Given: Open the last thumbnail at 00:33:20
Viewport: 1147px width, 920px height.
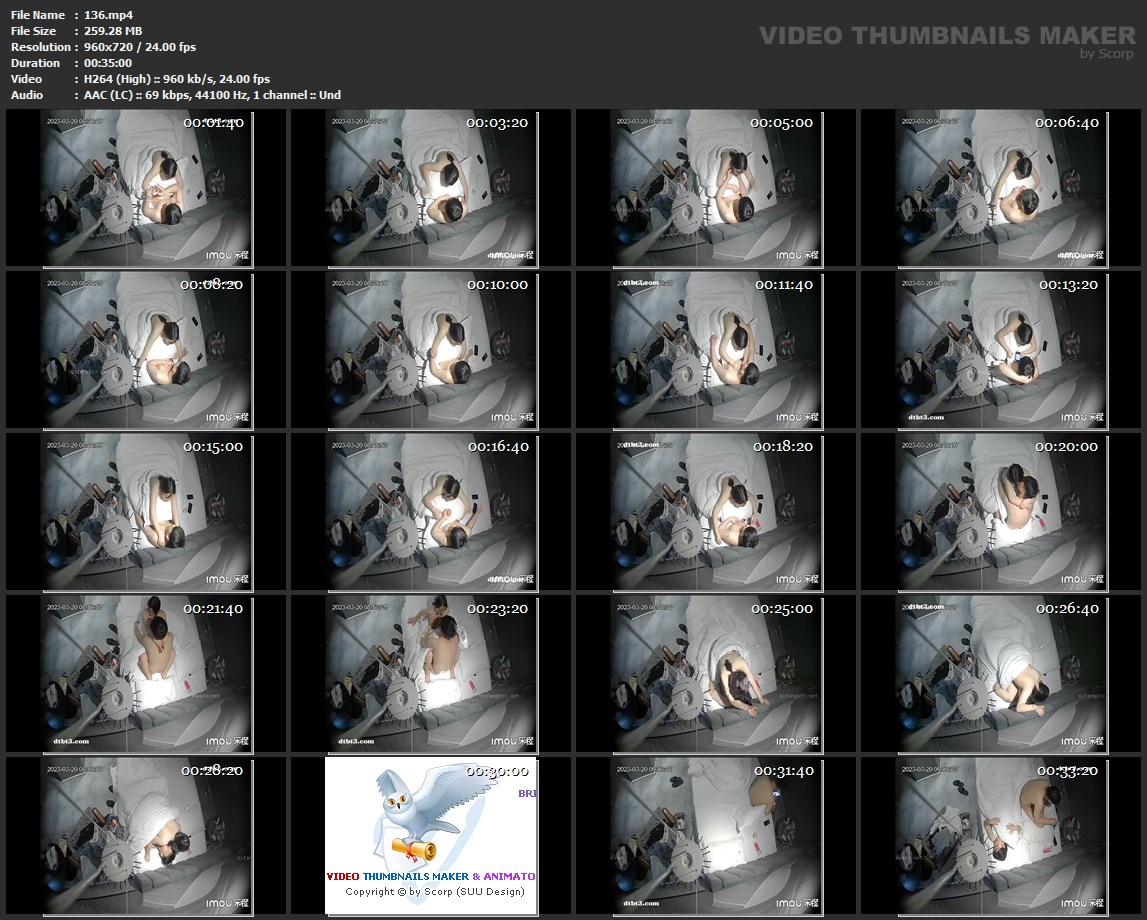Looking at the screenshot, I should pos(1000,836).
